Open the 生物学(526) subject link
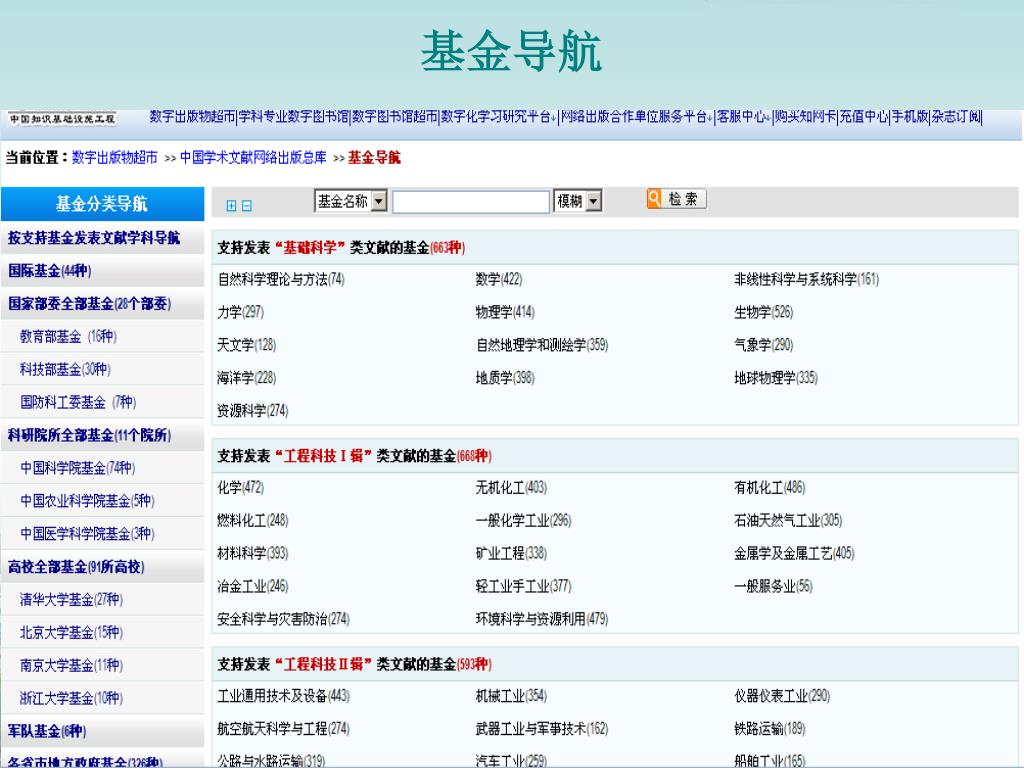Screen dimensions: 1024x768 [763, 312]
